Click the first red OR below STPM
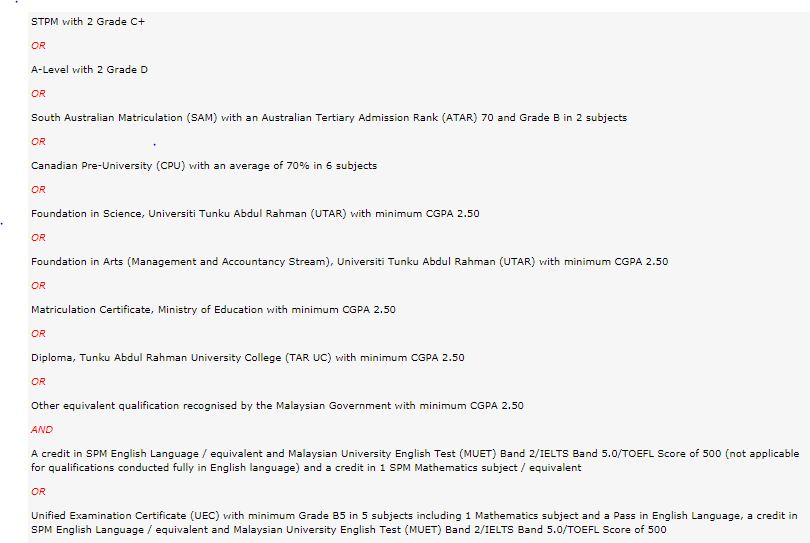This screenshot has width=810, height=543. point(38,46)
